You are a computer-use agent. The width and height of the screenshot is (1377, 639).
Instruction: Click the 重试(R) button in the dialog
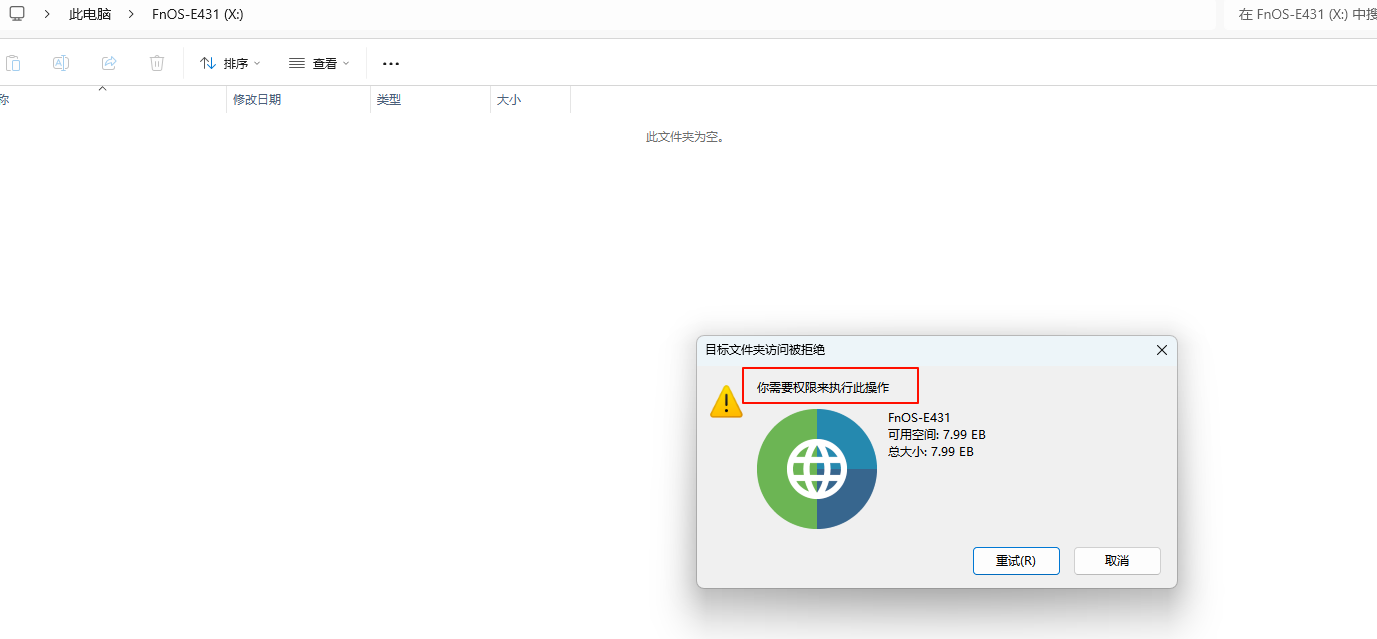click(1016, 561)
